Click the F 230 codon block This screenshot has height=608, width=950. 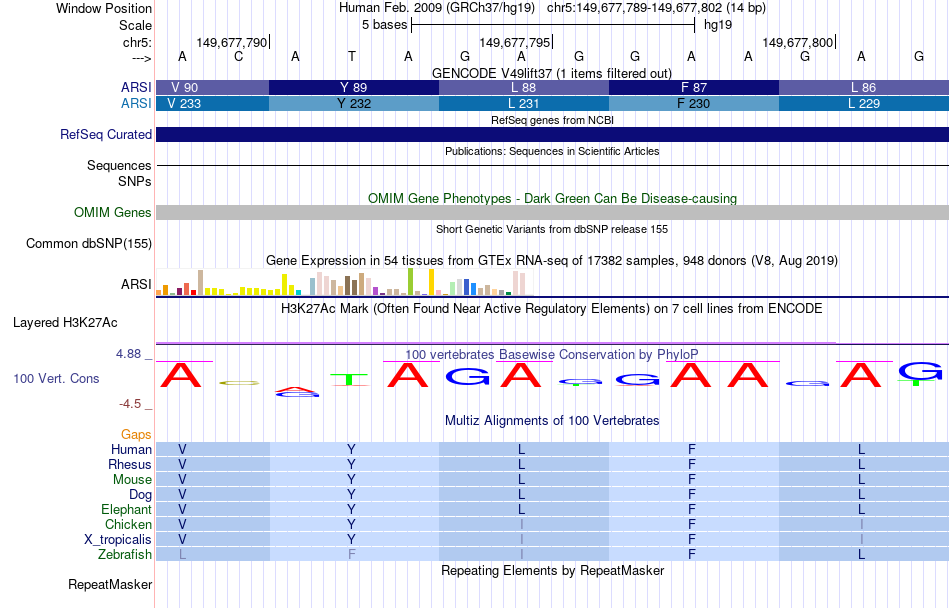[x=694, y=104]
